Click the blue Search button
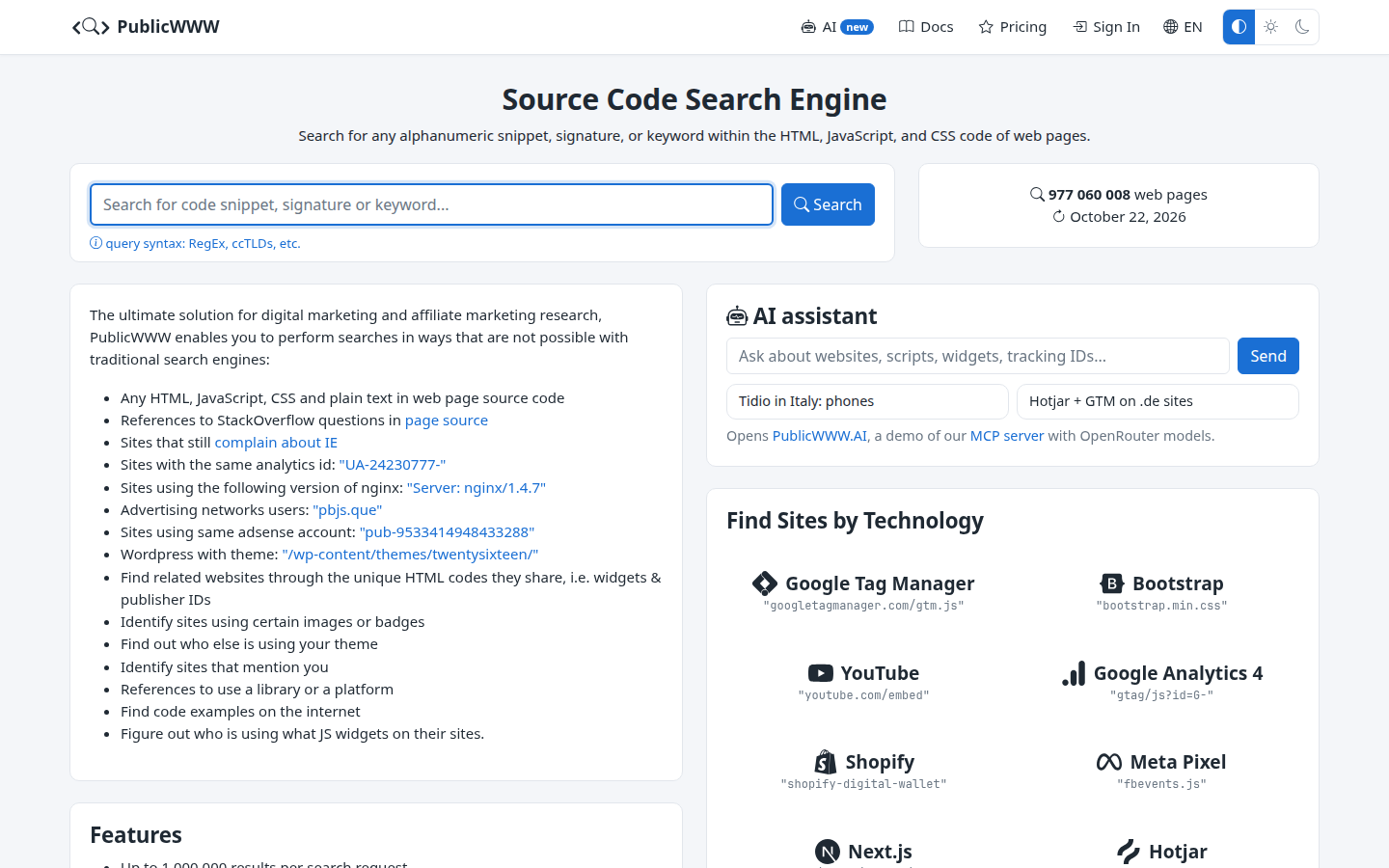The image size is (1389, 868). coord(828,204)
